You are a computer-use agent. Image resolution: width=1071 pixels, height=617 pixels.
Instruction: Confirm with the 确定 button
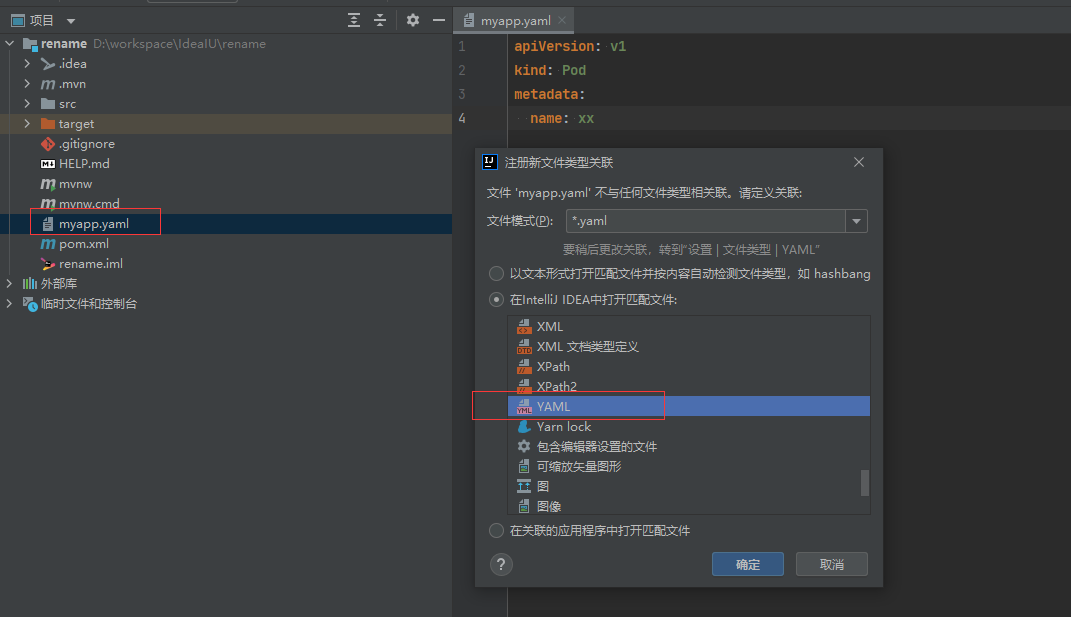tap(748, 564)
